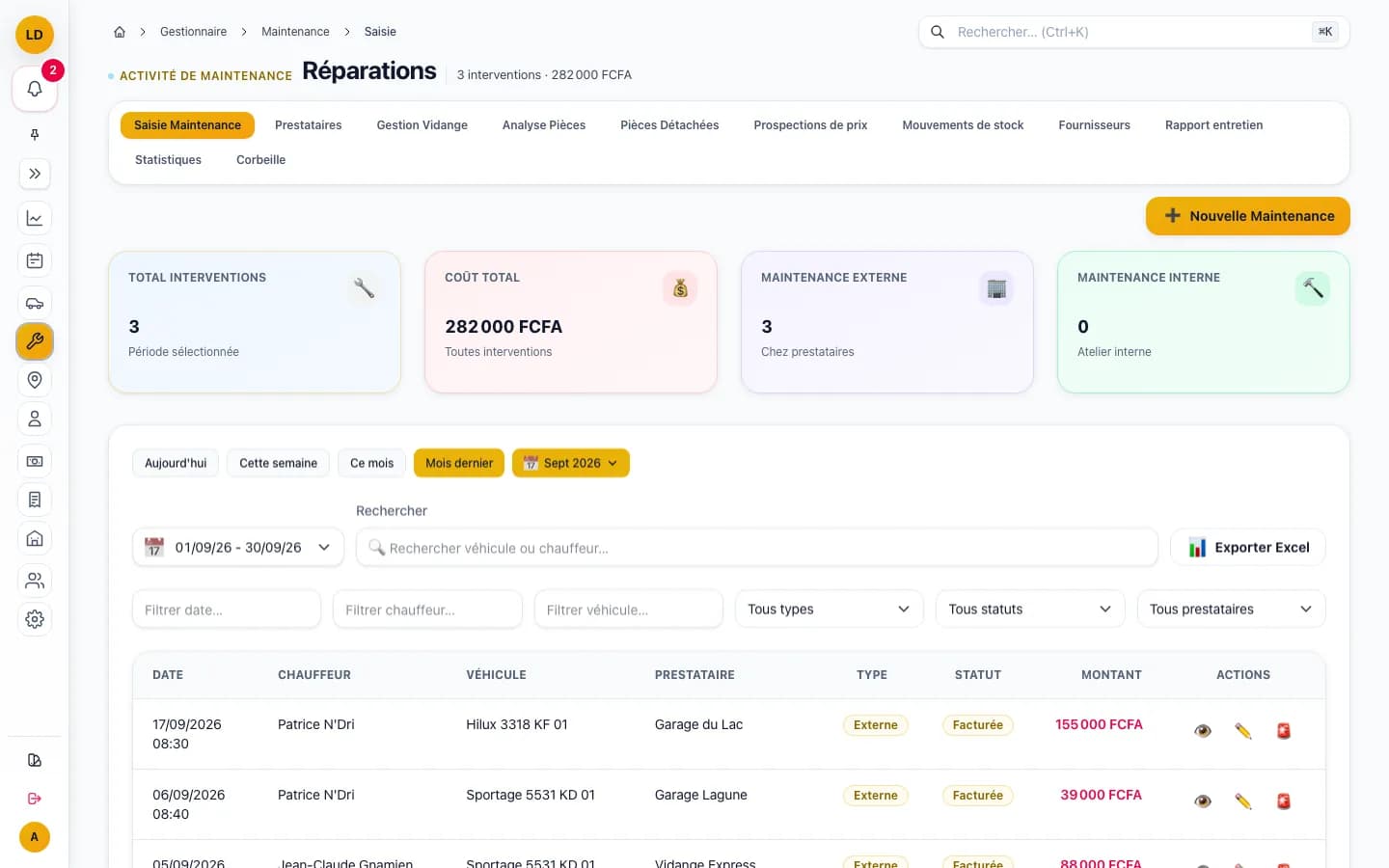The width and height of the screenshot is (1389, 868).
Task: Click the pin sidebar icon
Action: (x=35, y=135)
